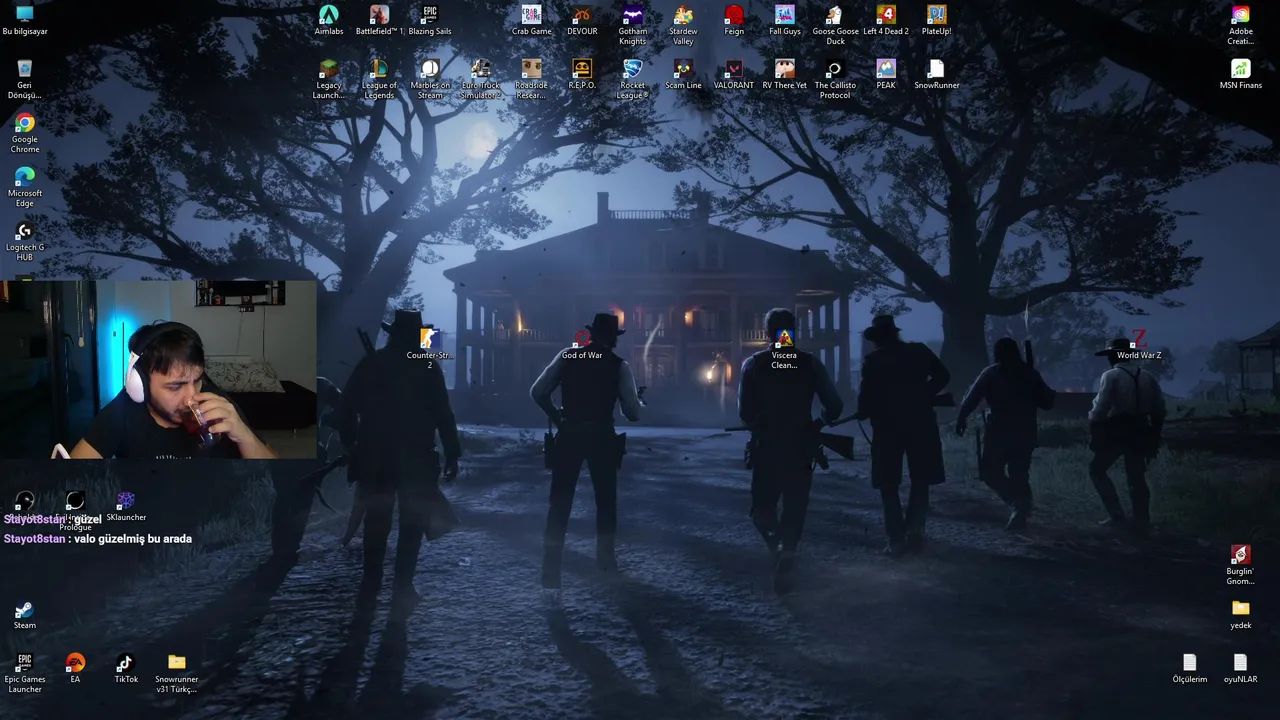Select the Marbles on Stream shortcut

430,79
